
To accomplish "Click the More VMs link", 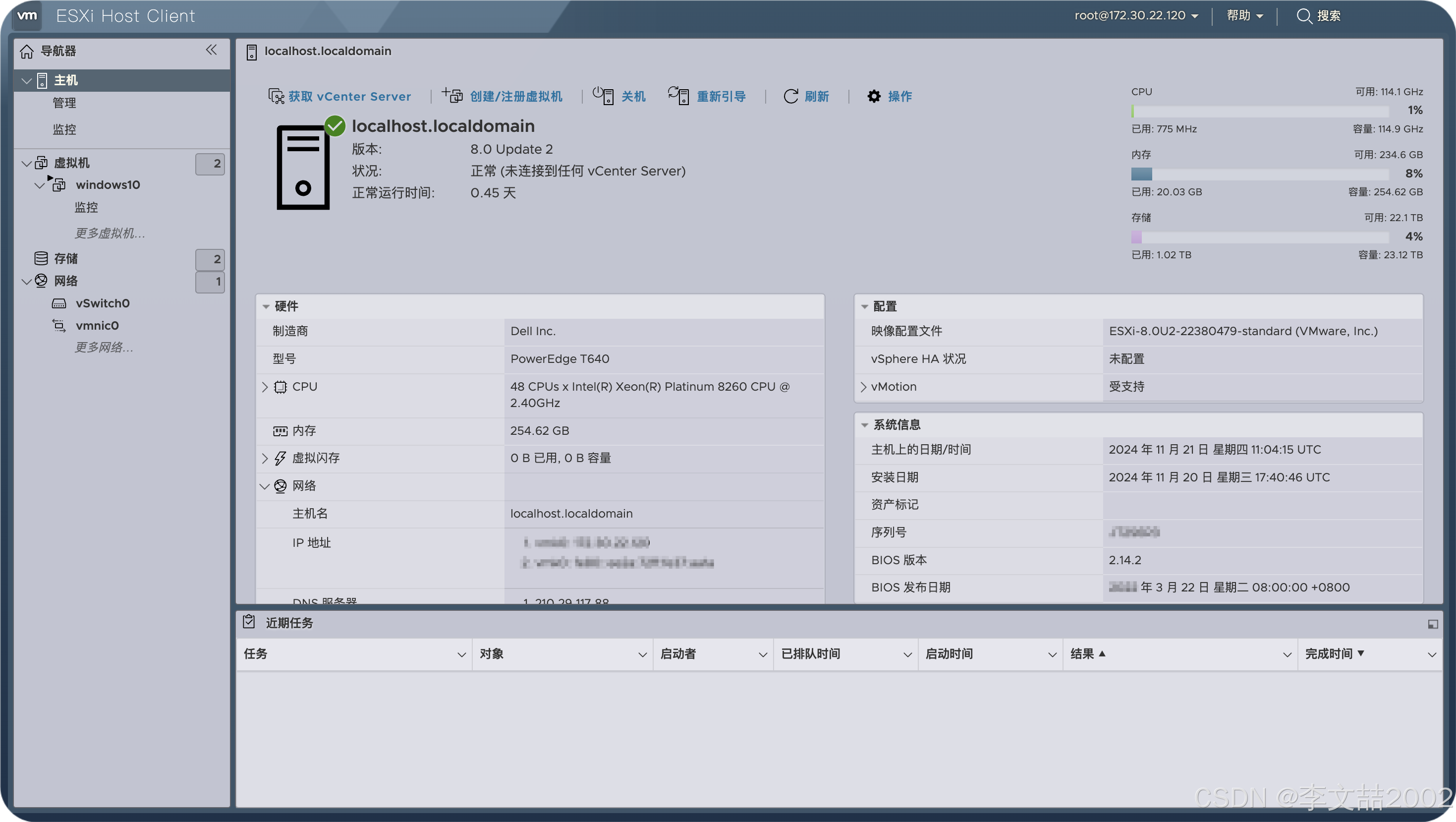I will coord(110,233).
